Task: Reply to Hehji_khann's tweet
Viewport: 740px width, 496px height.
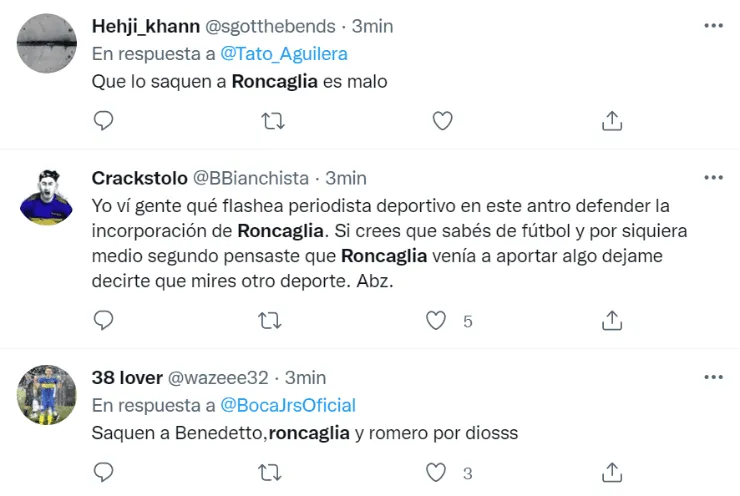Action: click(x=103, y=121)
